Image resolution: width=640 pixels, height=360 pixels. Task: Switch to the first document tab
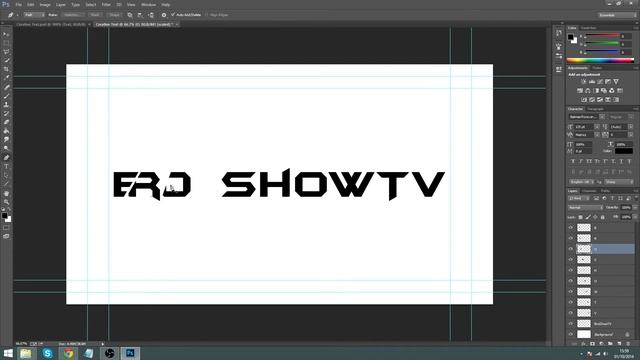pos(51,24)
